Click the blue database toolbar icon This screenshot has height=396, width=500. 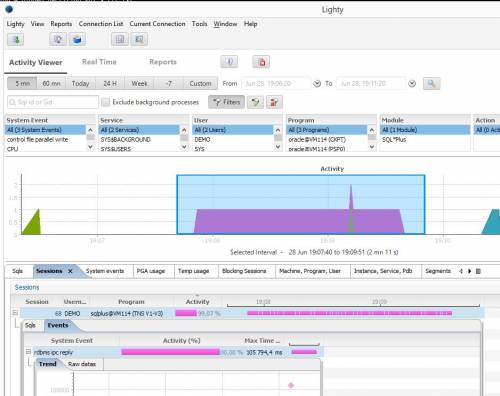pyautogui.click(x=77, y=40)
